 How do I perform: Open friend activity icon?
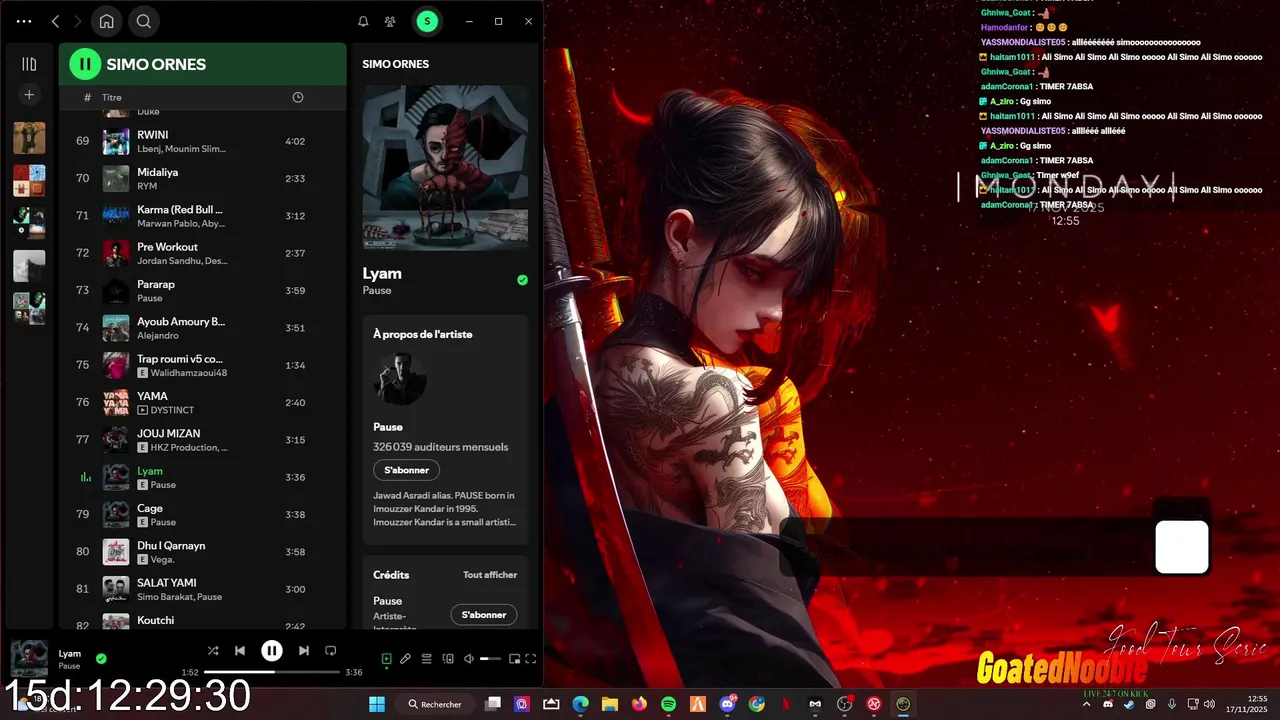390,21
